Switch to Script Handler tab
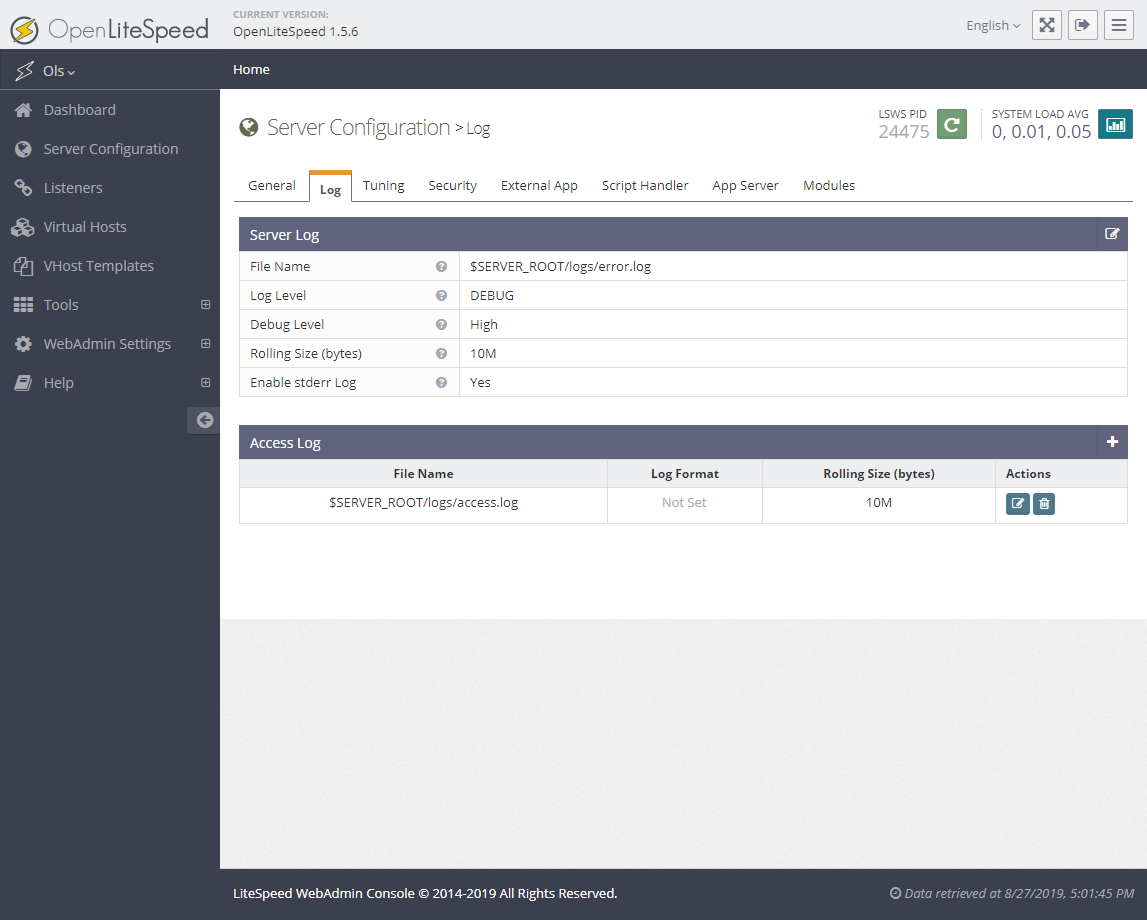 point(644,186)
